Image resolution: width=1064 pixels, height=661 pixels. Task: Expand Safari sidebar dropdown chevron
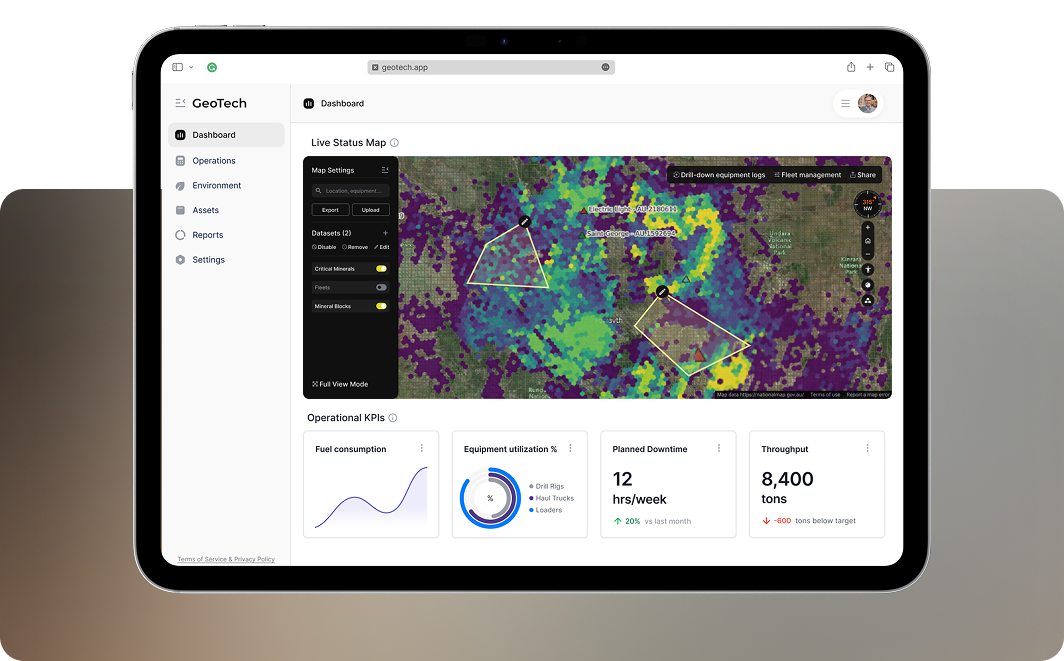coord(191,67)
